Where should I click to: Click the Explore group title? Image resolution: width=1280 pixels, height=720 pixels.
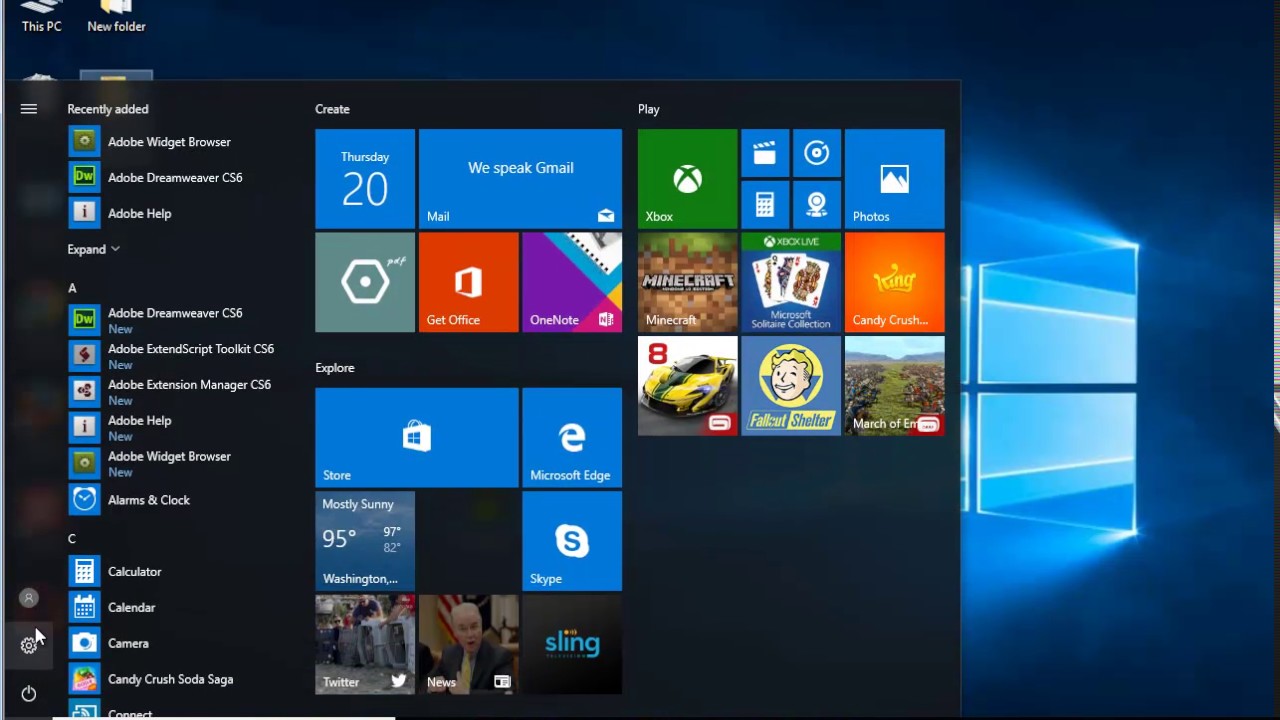point(335,368)
